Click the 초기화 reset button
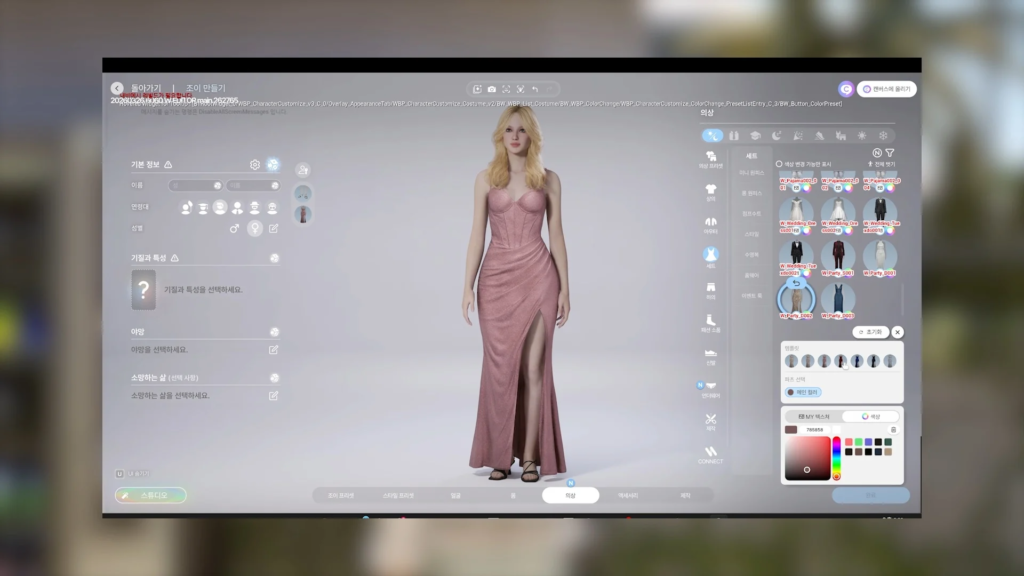Image resolution: width=1024 pixels, height=576 pixels. point(870,332)
